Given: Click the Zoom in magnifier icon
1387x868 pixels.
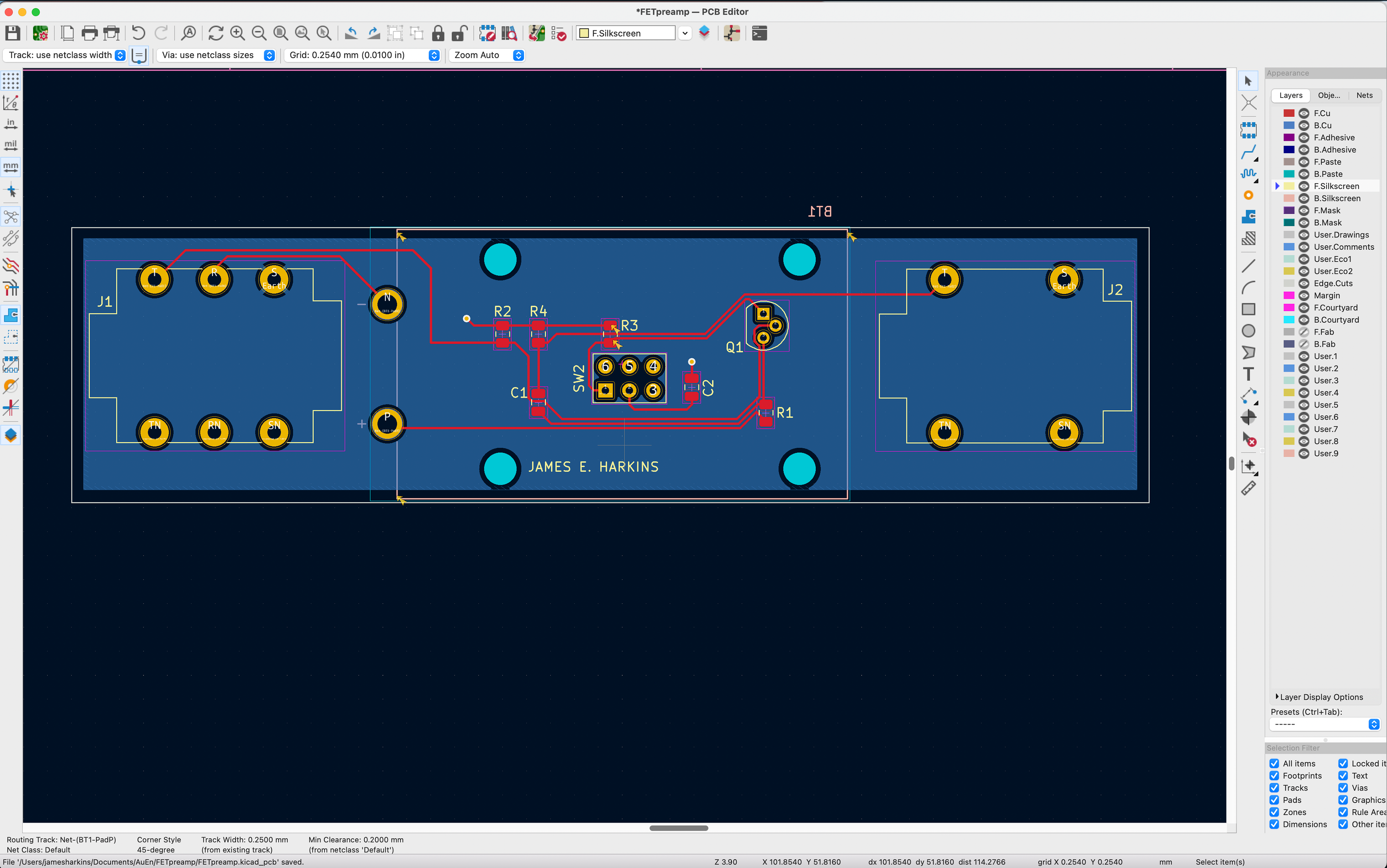Looking at the screenshot, I should [x=237, y=33].
